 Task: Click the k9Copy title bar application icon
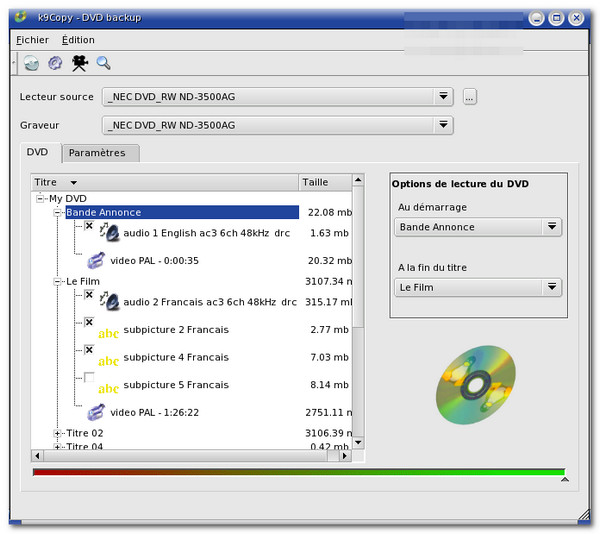[x=20, y=17]
